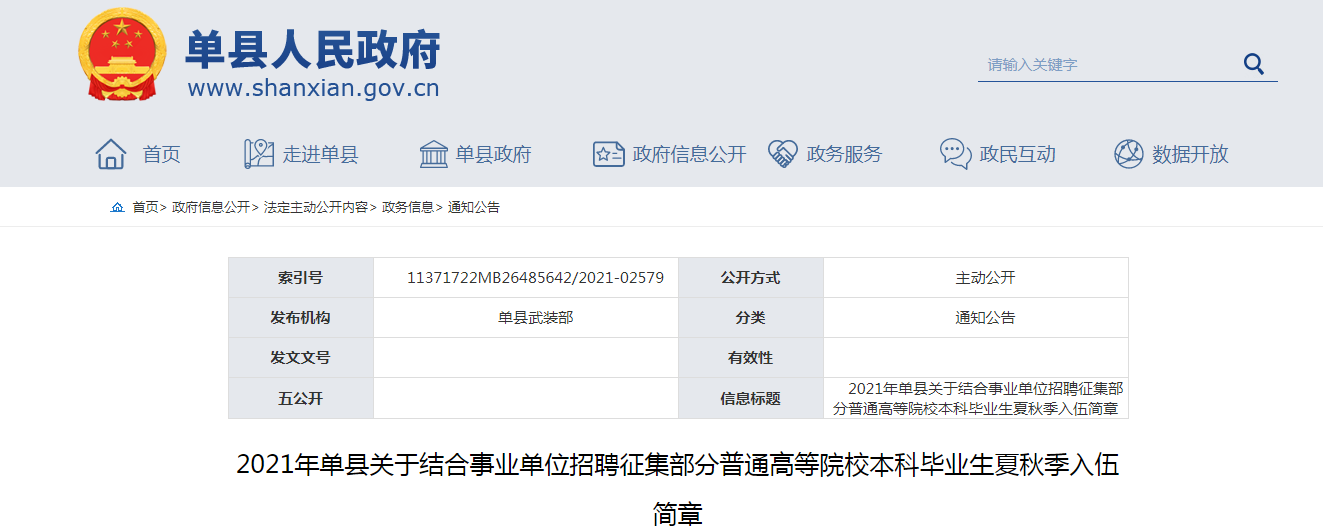Click the star card icon for 政府信息公开

[x=609, y=154]
